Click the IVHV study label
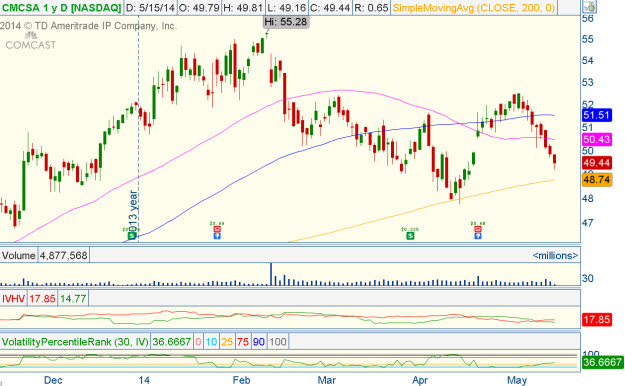This screenshot has height=386, width=625. (x=13, y=298)
